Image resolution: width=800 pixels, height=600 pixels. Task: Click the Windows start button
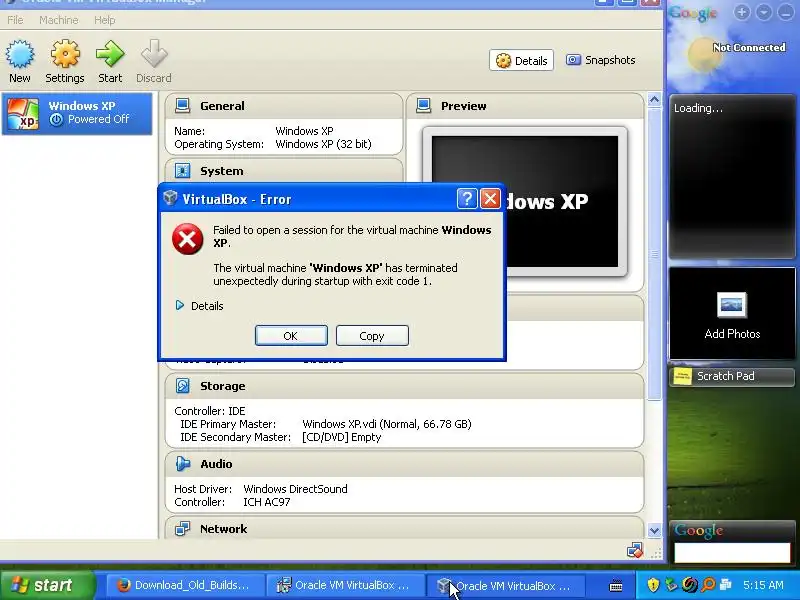[48, 585]
